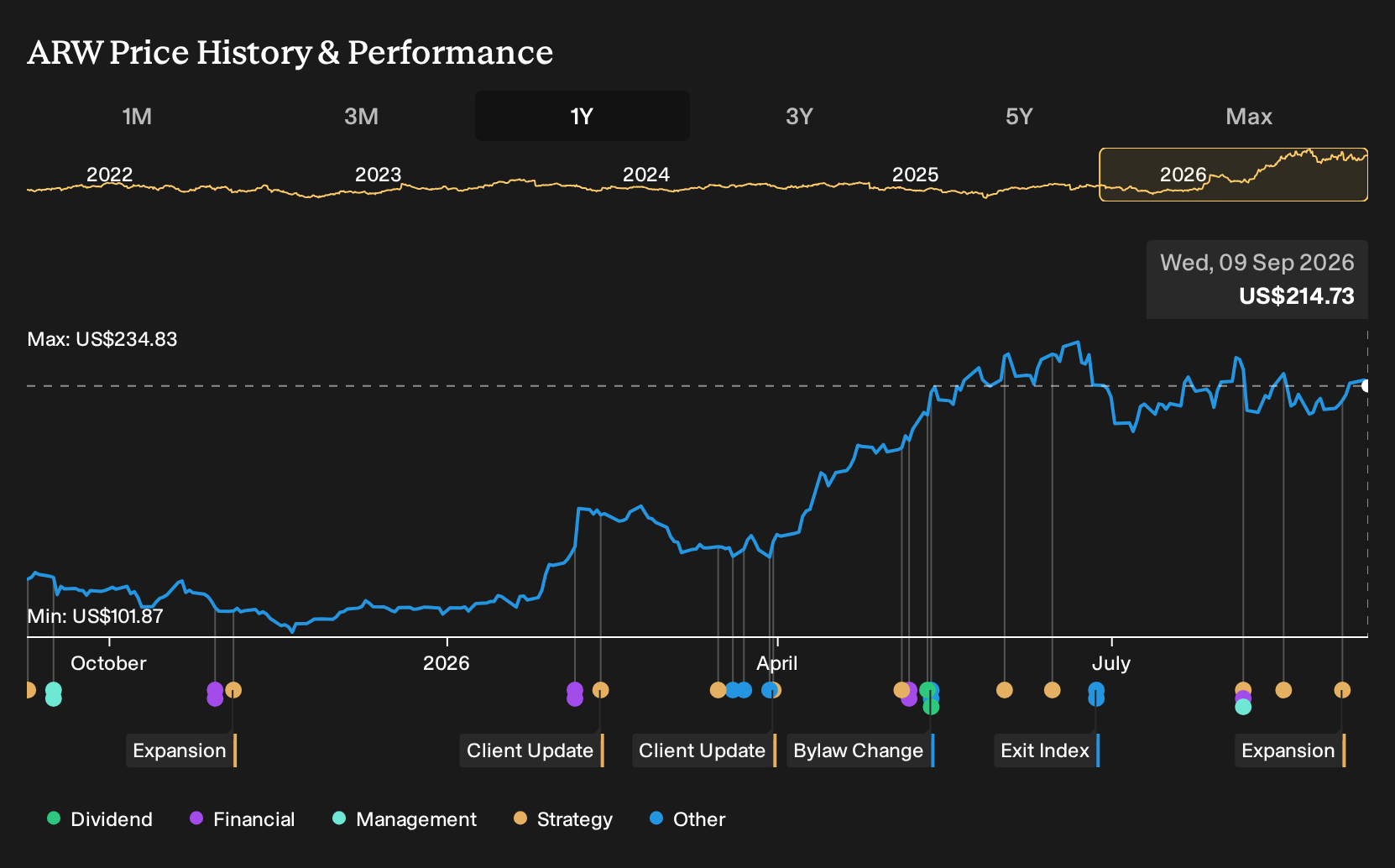Click the orange Strategy dot left of the blue dots before April
Screen dimensions: 1395x868
(718, 690)
